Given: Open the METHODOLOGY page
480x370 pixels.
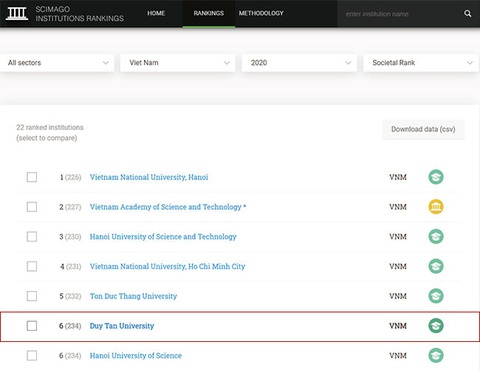Looking at the screenshot, I should [261, 13].
